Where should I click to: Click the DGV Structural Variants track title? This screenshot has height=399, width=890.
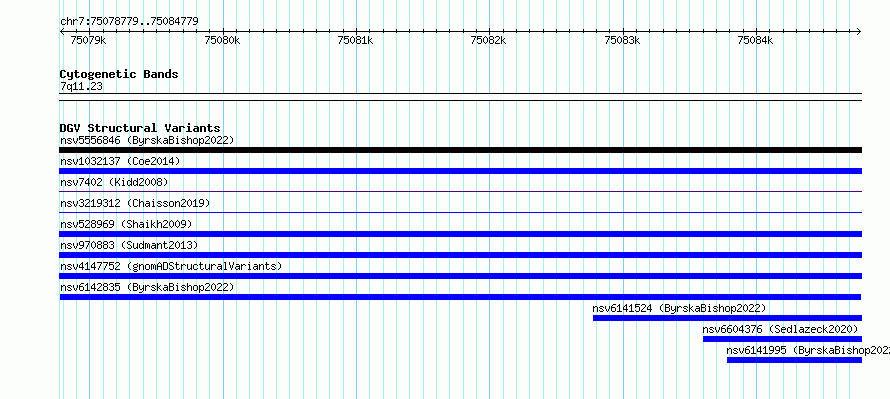(140, 128)
